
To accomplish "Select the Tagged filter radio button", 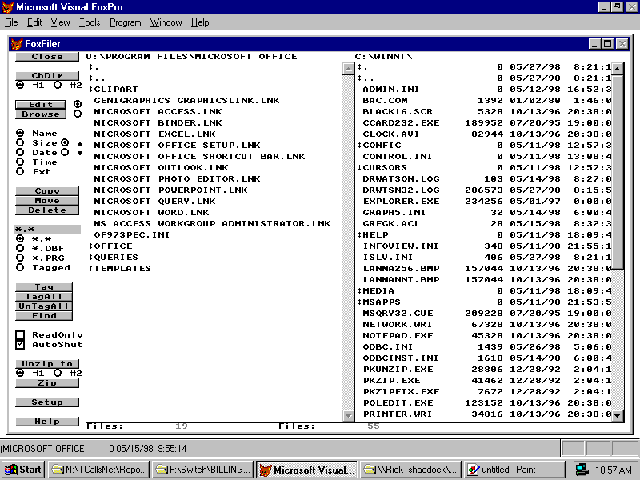I will pos(20,268).
